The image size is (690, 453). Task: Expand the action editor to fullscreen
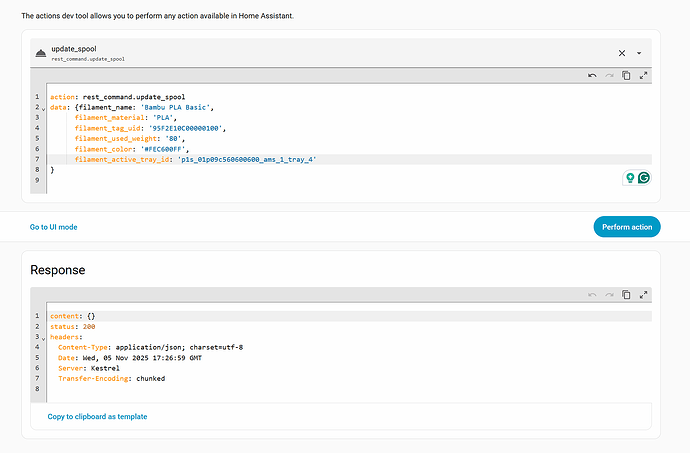pyautogui.click(x=643, y=75)
